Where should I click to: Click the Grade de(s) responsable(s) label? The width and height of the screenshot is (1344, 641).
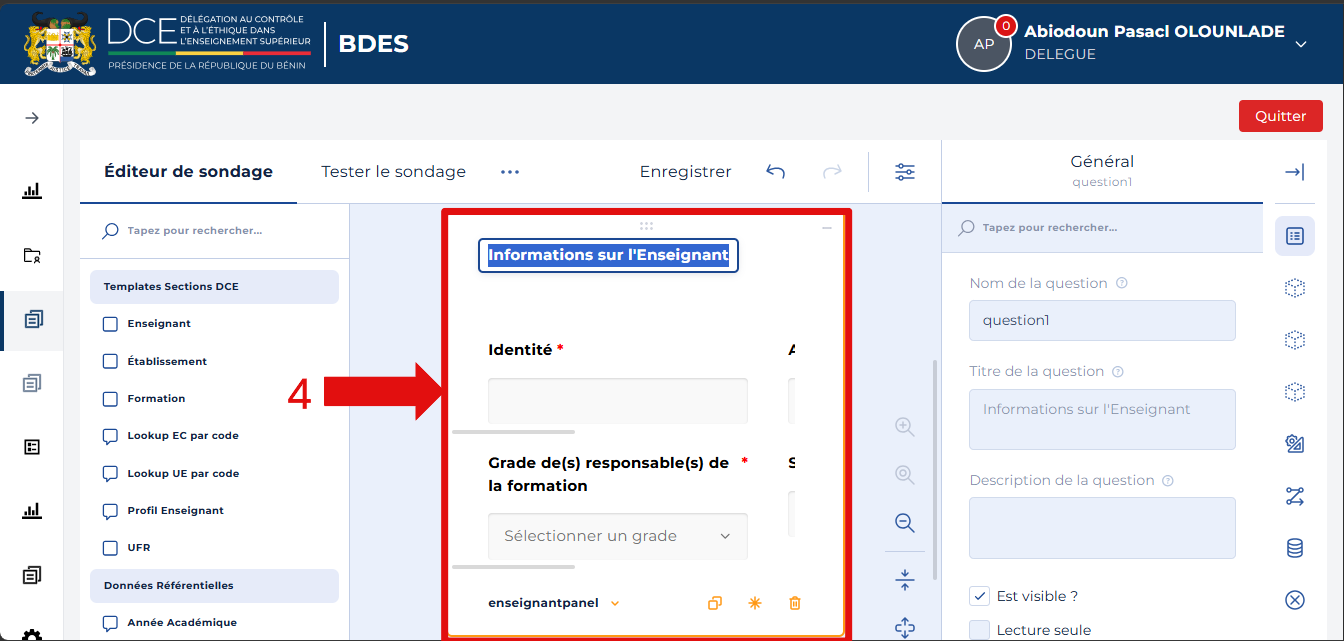coord(608,475)
